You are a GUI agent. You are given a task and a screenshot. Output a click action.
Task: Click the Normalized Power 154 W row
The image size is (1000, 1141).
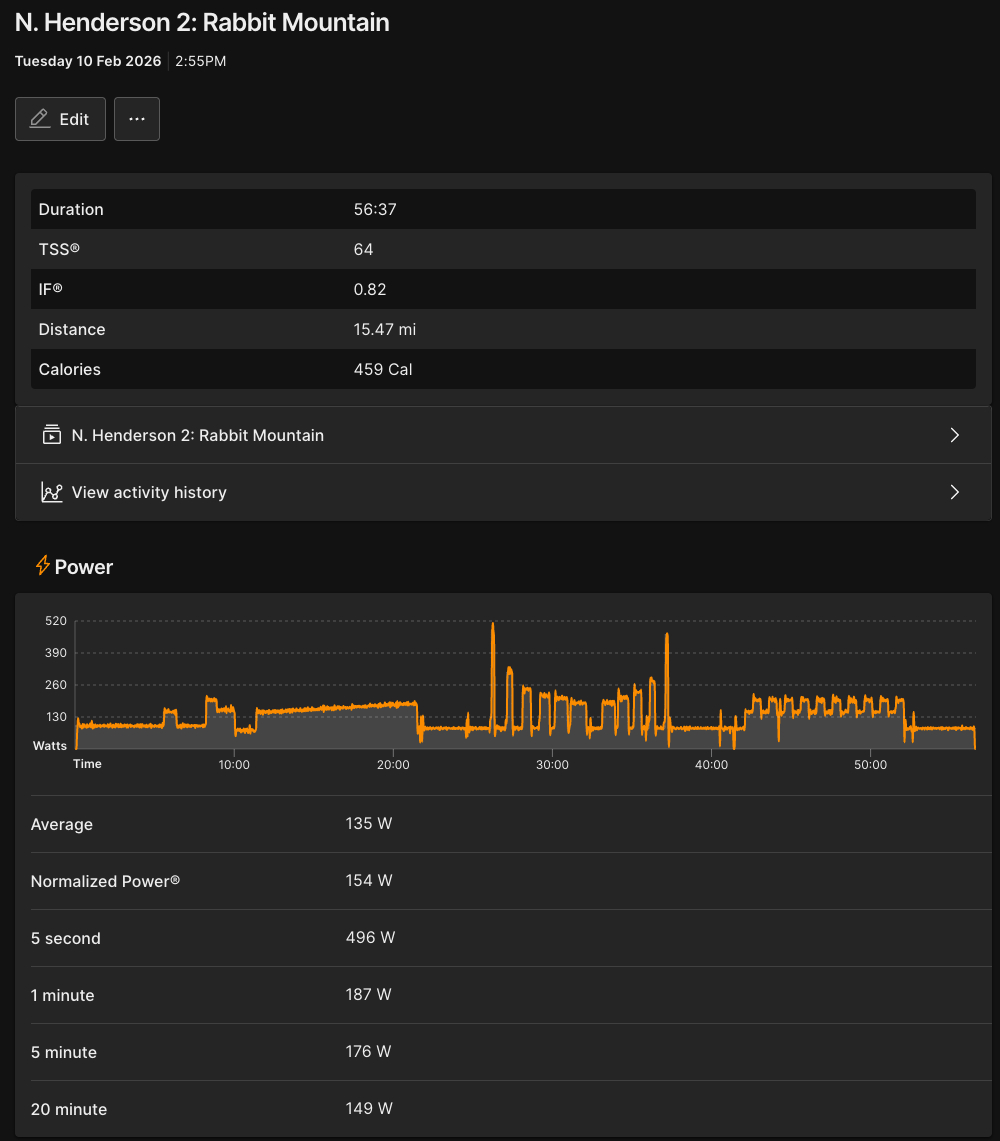pyautogui.click(x=503, y=881)
